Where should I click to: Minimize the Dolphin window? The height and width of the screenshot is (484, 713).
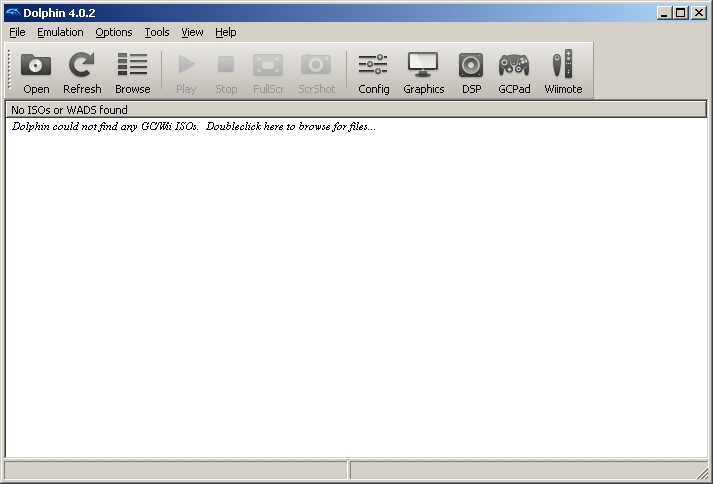click(664, 13)
